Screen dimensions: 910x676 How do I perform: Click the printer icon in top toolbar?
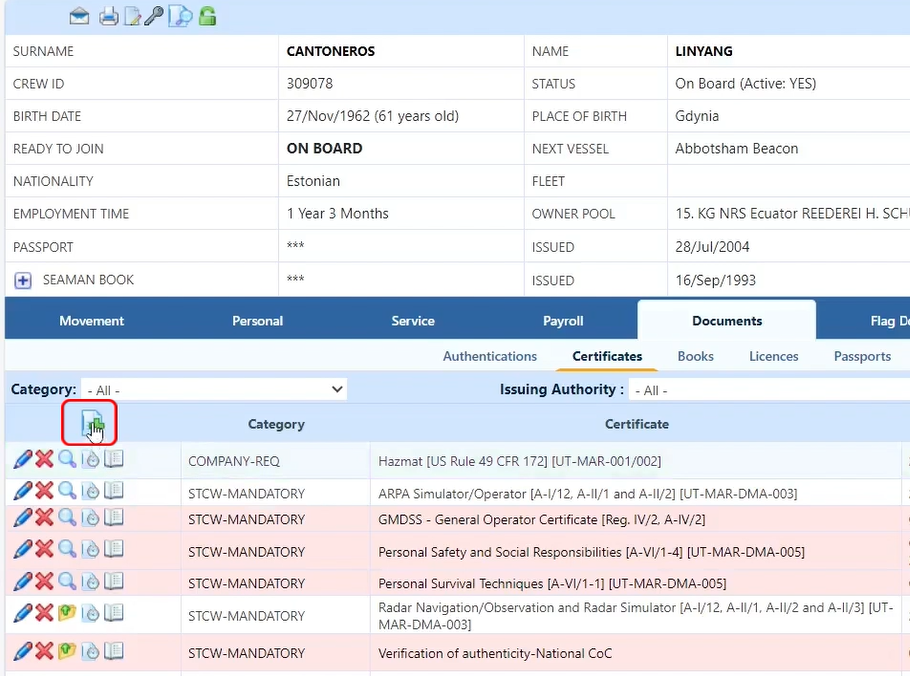[109, 16]
